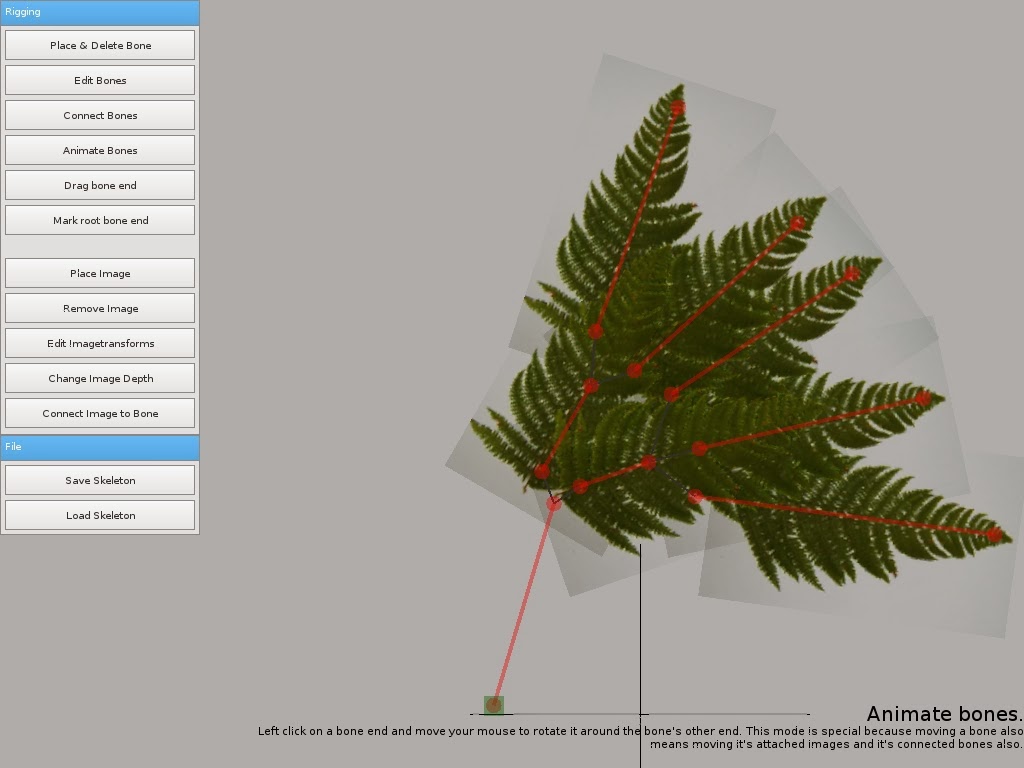Select bone end at topmost fern frond tip
The height and width of the screenshot is (768, 1024).
pos(678,107)
